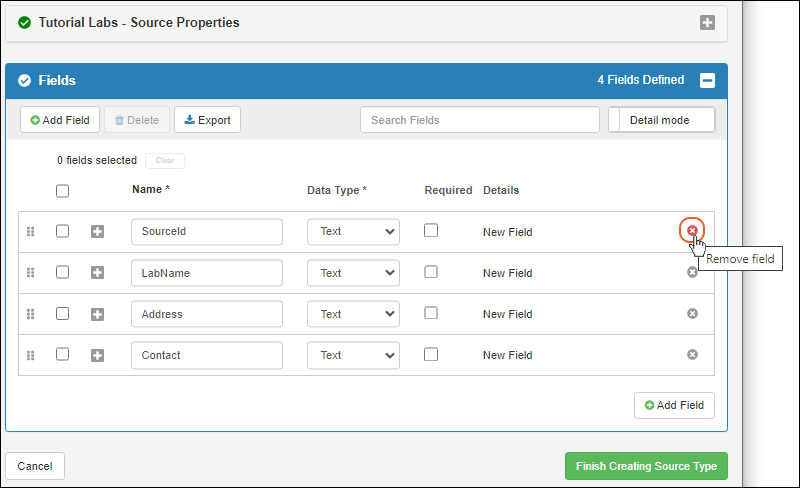800x488 pixels.
Task: Click the Search Fields box
Action: point(479,120)
